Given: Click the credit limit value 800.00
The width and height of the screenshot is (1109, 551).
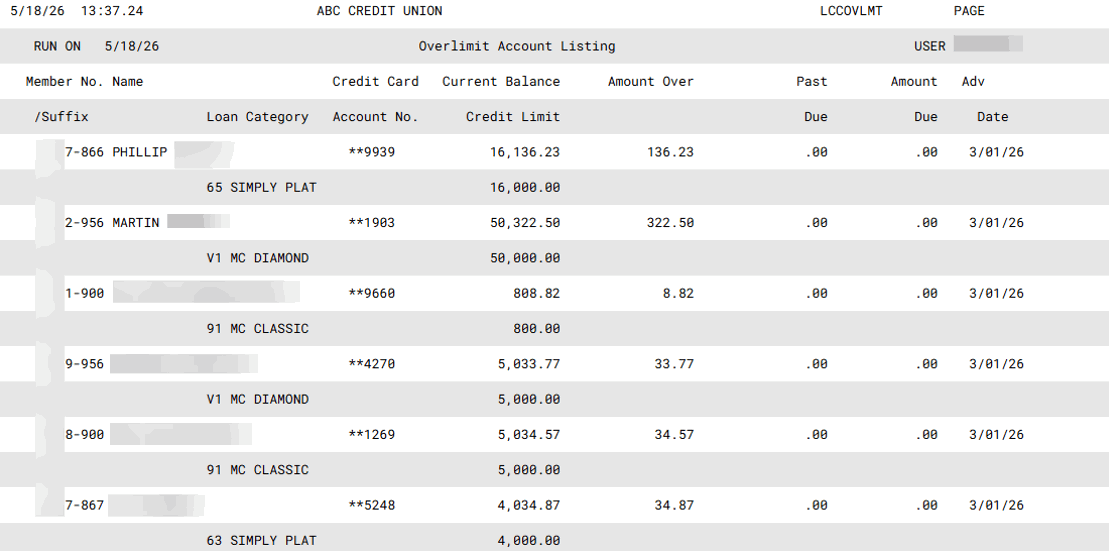Looking at the screenshot, I should click(537, 329).
